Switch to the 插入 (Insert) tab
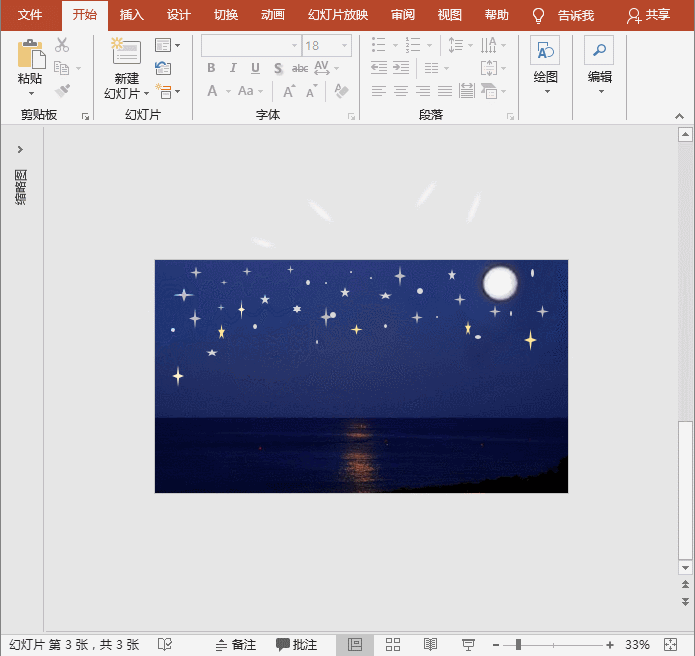Viewport: 695px width, 656px height. click(x=132, y=15)
